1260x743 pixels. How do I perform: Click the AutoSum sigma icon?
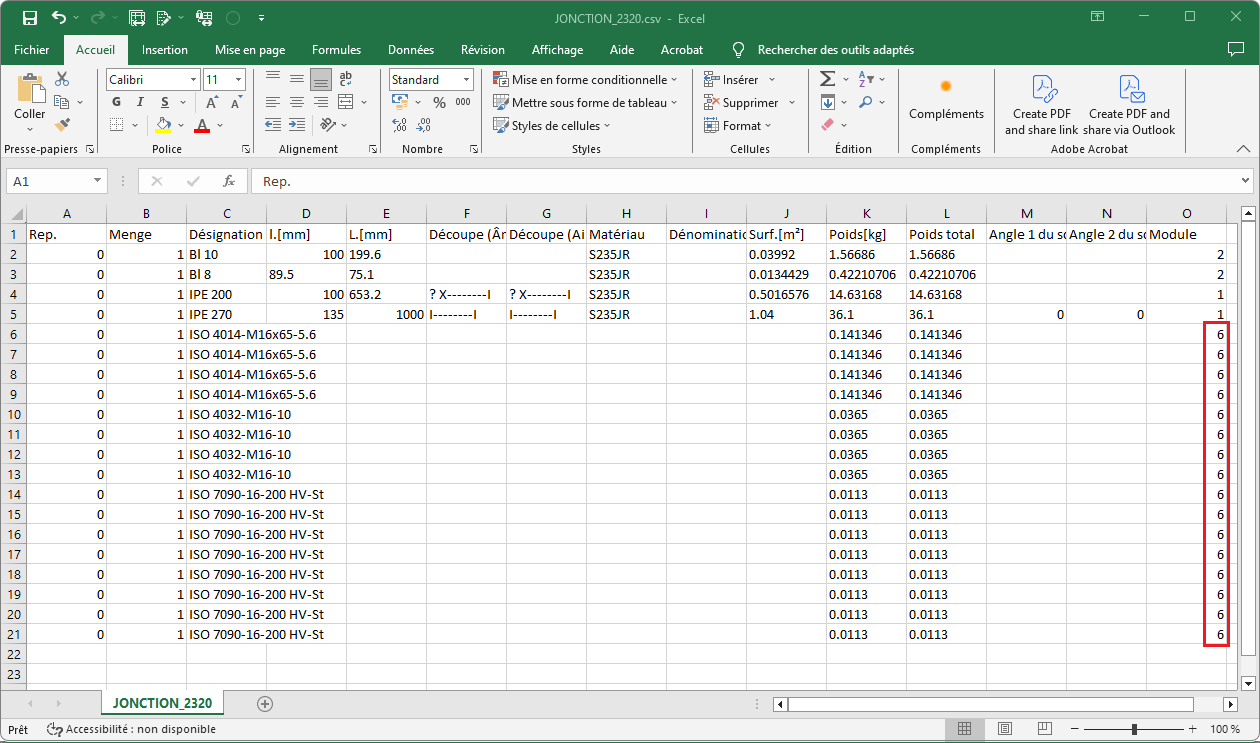(x=827, y=80)
